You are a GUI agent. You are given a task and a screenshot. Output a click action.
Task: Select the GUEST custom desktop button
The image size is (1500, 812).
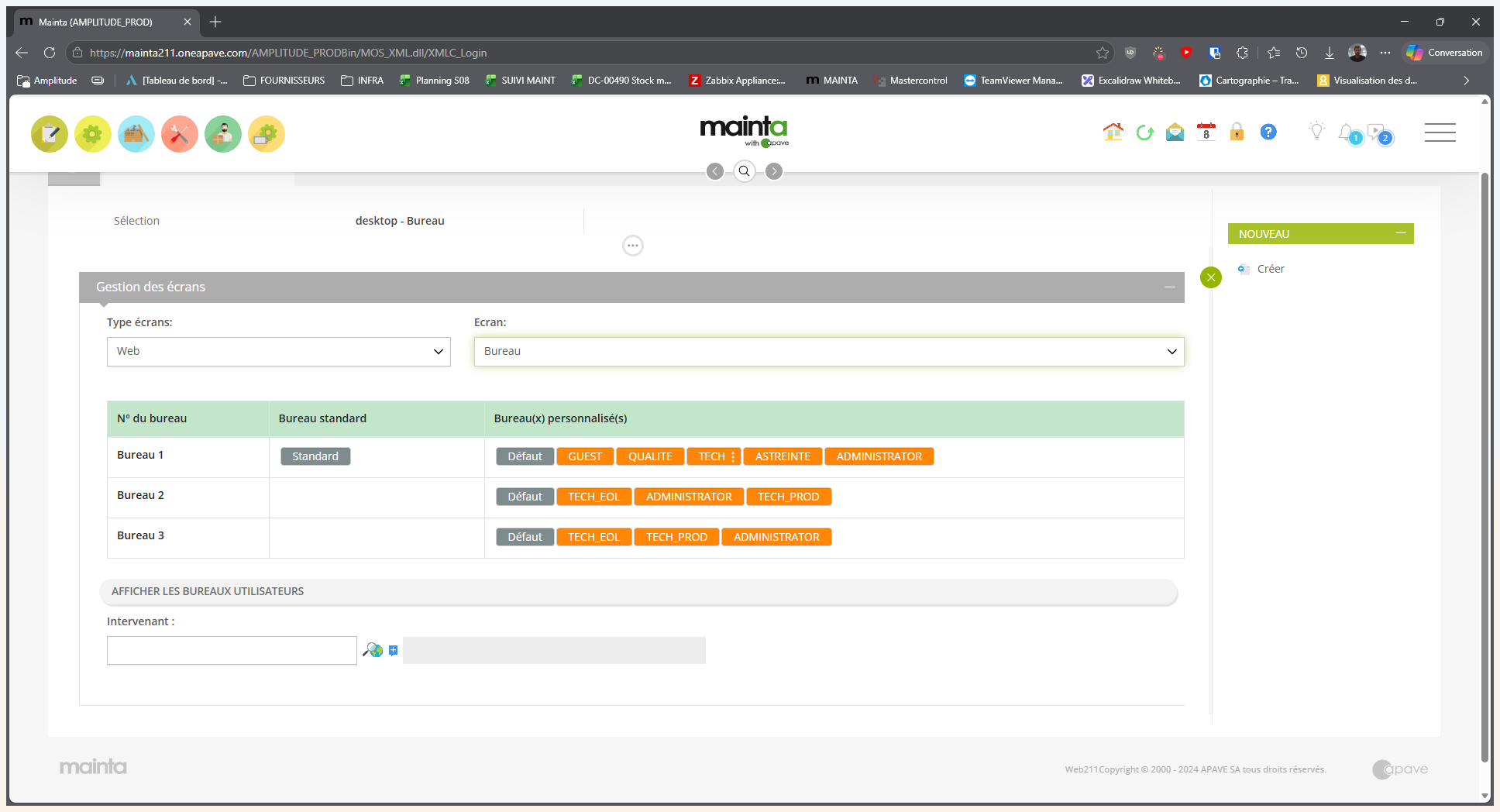(x=585, y=456)
